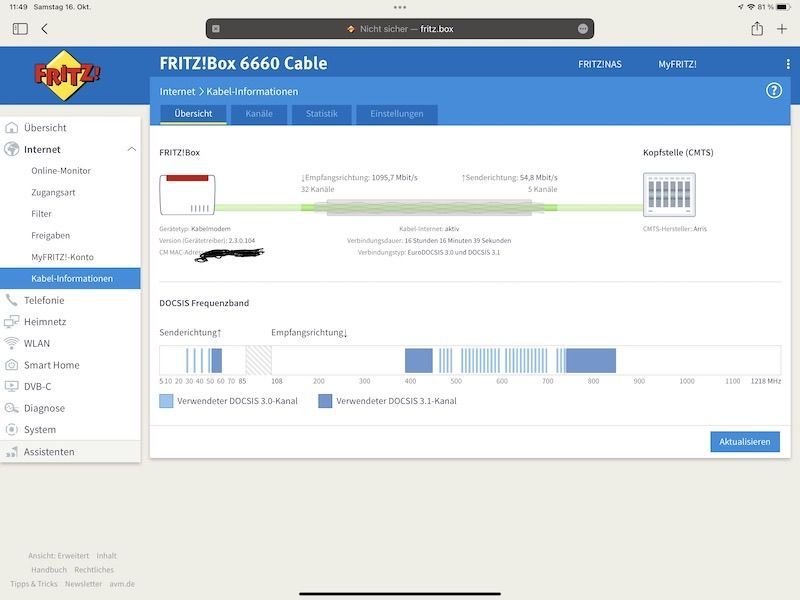Screen dimensions: 800x600
Task: Collapse the Internet menu chevron
Action: (x=131, y=149)
